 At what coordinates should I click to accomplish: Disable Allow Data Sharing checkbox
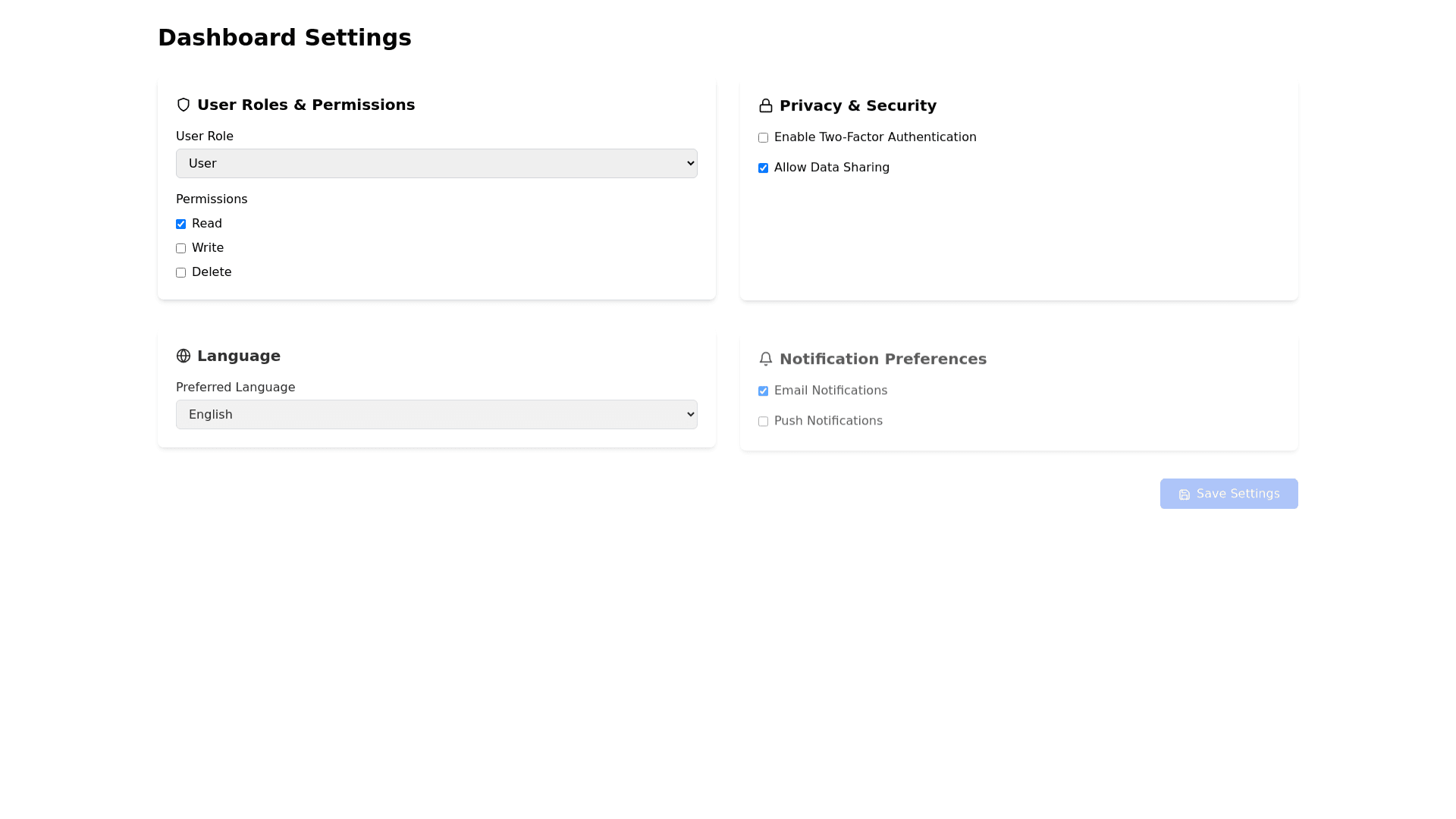[763, 168]
